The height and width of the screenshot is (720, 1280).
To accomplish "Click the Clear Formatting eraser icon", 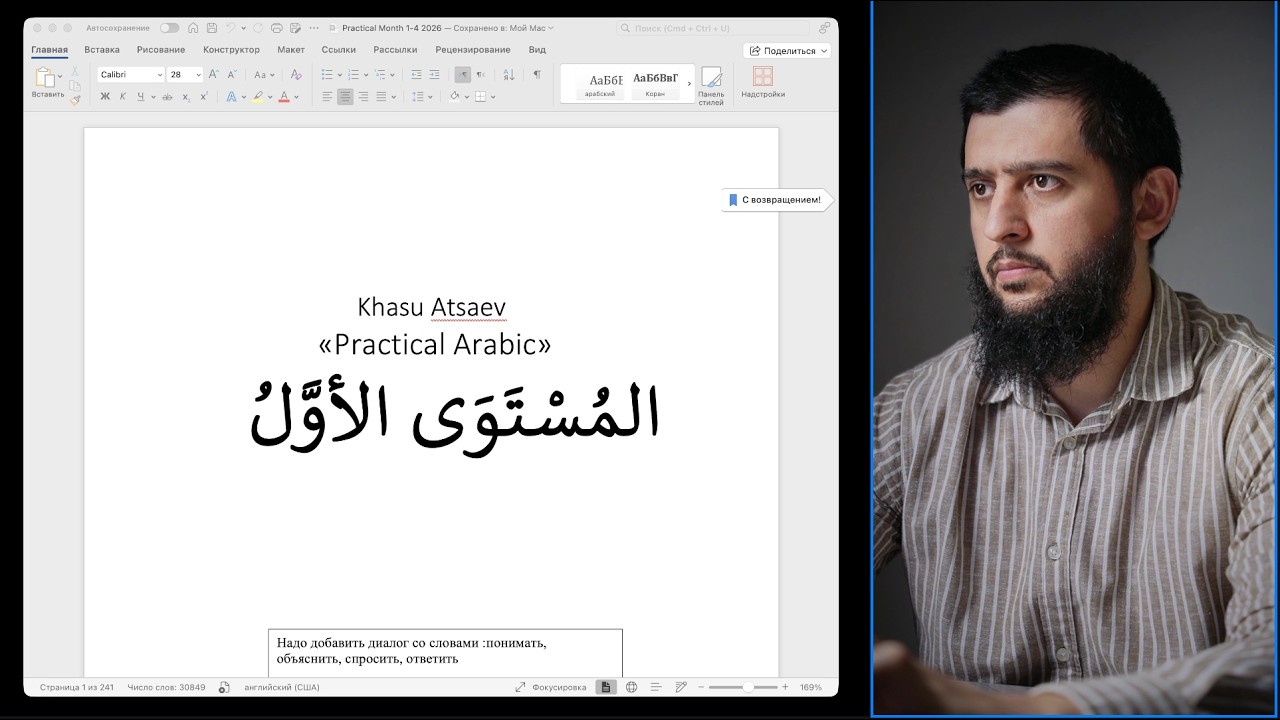I will (296, 75).
